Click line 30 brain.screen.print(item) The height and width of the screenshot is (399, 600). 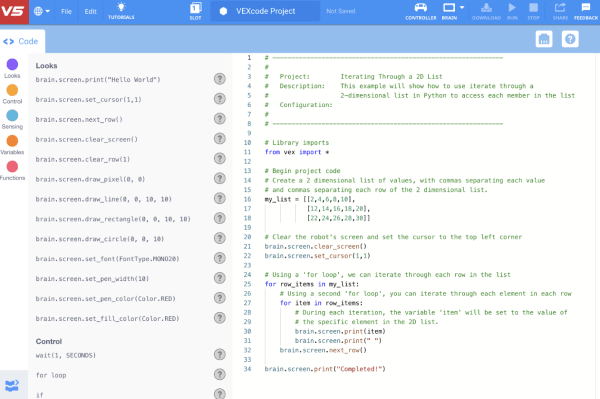tap(340, 331)
